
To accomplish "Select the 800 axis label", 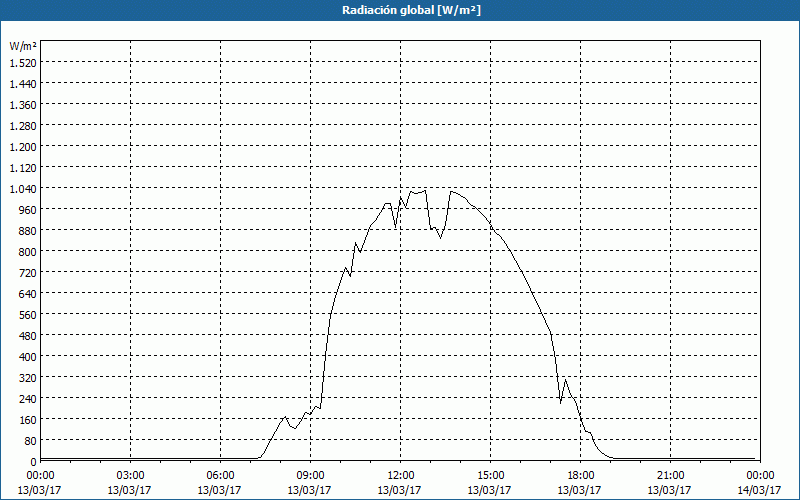I will pos(28,252).
